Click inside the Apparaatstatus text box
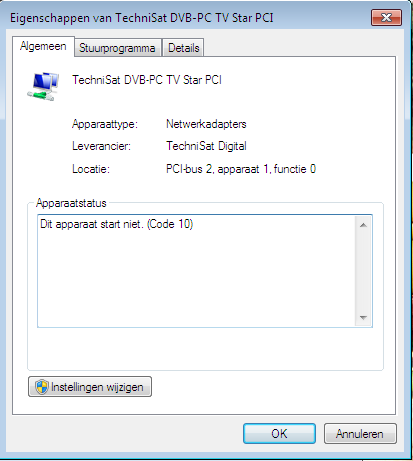 [x=197, y=271]
